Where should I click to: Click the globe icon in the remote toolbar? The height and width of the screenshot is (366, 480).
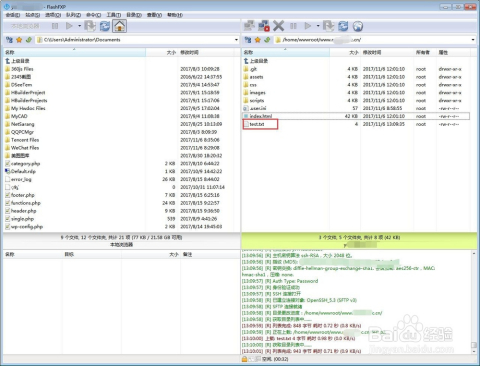coord(358,26)
